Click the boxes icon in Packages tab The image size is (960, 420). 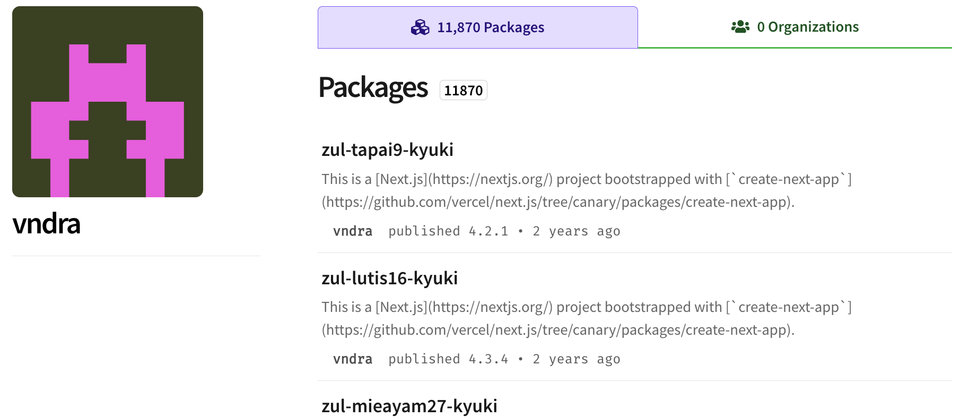(420, 28)
